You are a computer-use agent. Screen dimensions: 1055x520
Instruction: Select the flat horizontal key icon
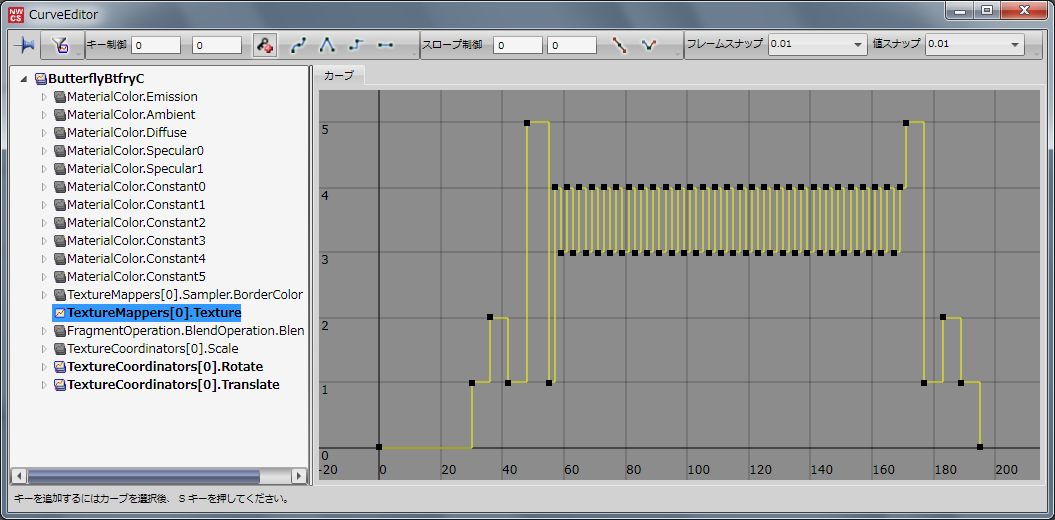(x=385, y=45)
